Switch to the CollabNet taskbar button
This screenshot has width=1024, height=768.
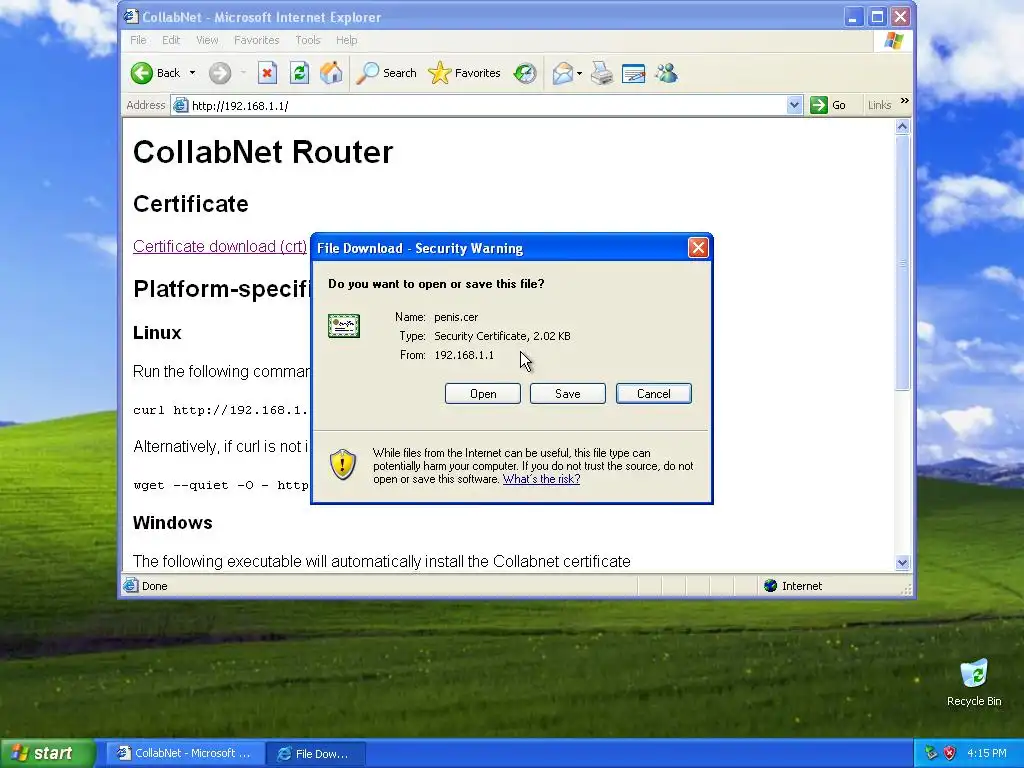click(185, 753)
